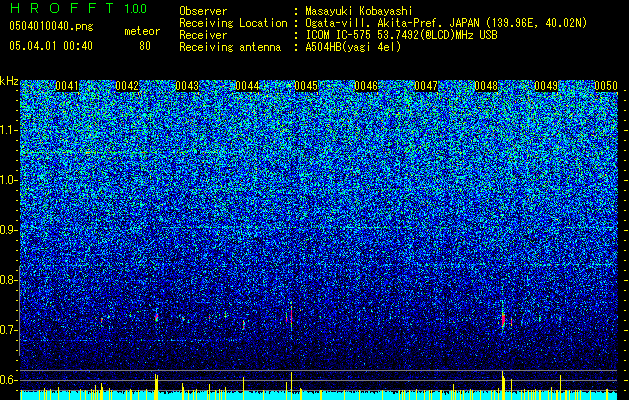Viewport: 629px width, 400px height.
Task: Click the 0.9 frequency axis label
Action: 9,230
